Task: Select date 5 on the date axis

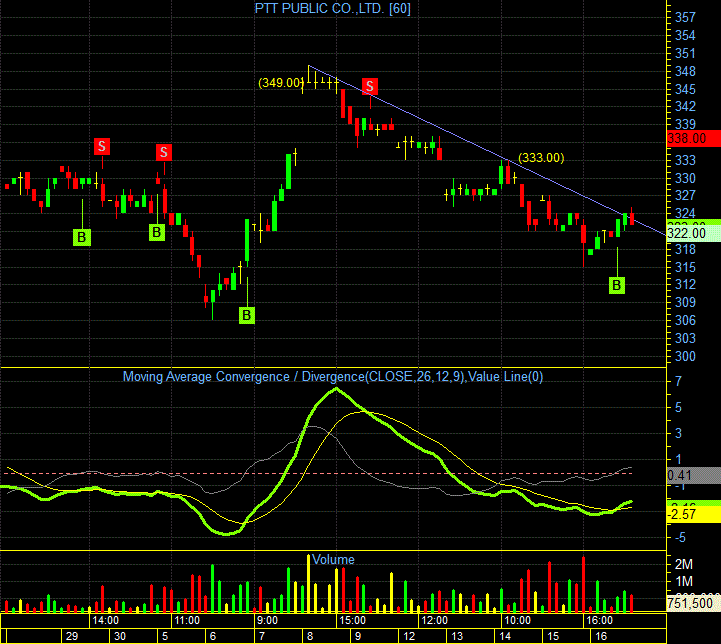Action: (165, 636)
